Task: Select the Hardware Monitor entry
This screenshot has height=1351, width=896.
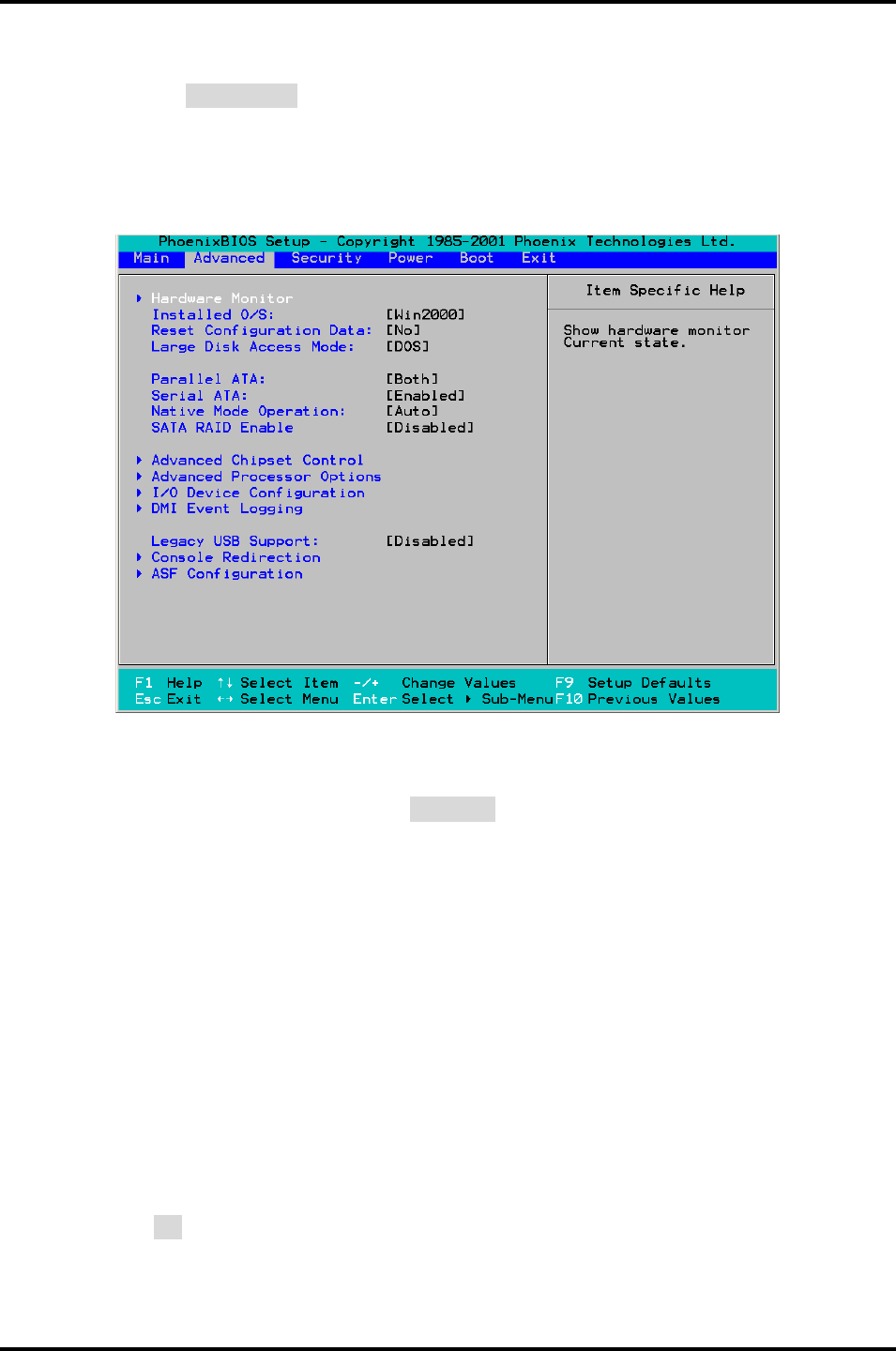Action: tap(221, 298)
